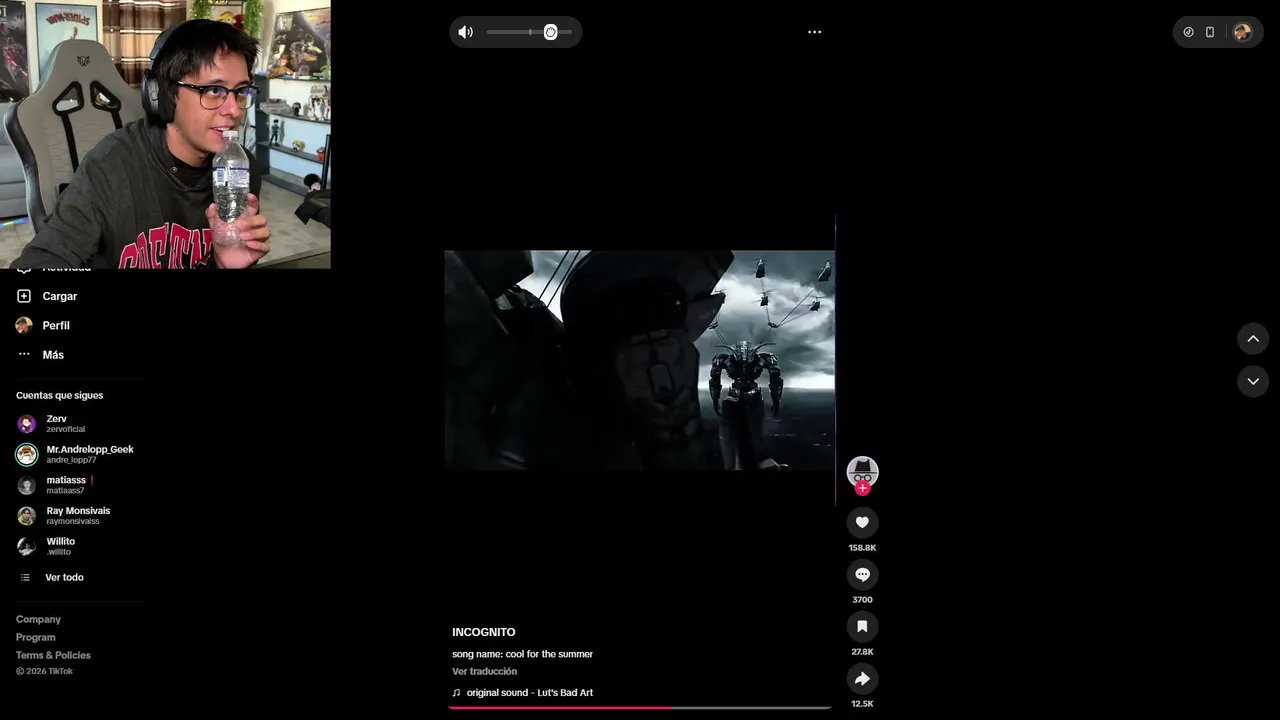This screenshot has width=1280, height=720.
Task: Expand the Terms & Policies footer section
Action: coord(53,655)
